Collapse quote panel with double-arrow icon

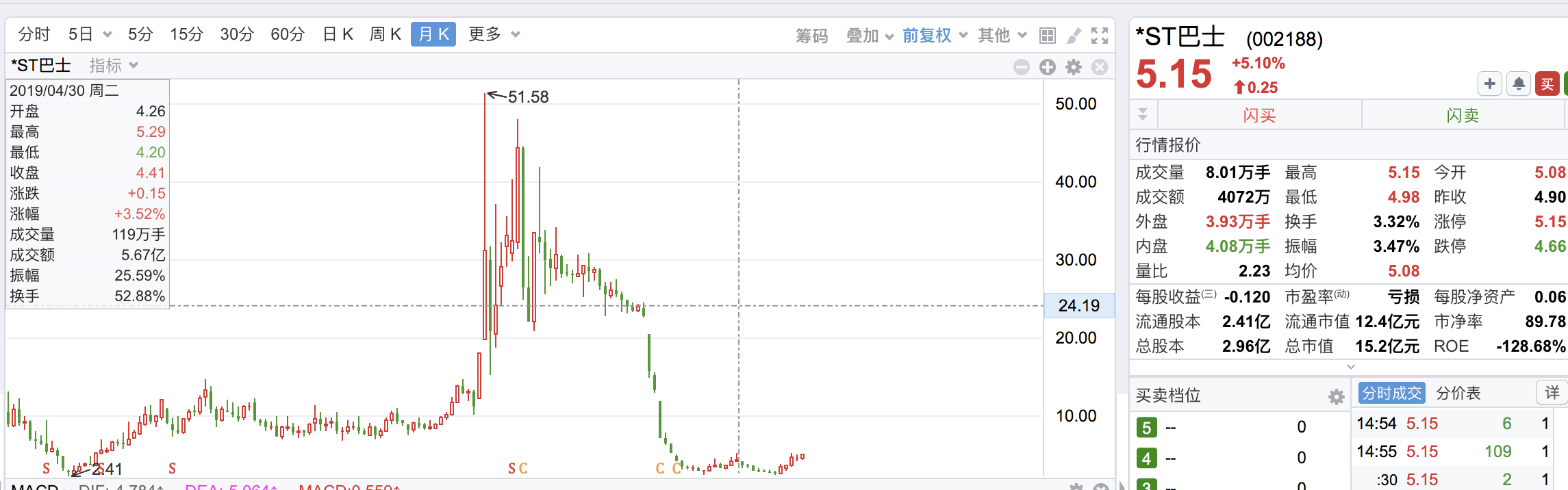1143,114
